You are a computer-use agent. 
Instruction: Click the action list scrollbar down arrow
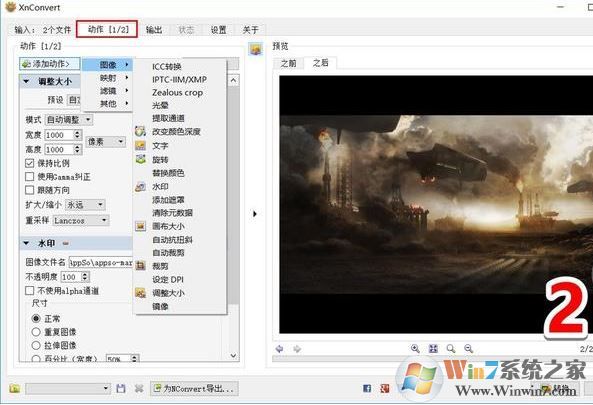[234, 355]
